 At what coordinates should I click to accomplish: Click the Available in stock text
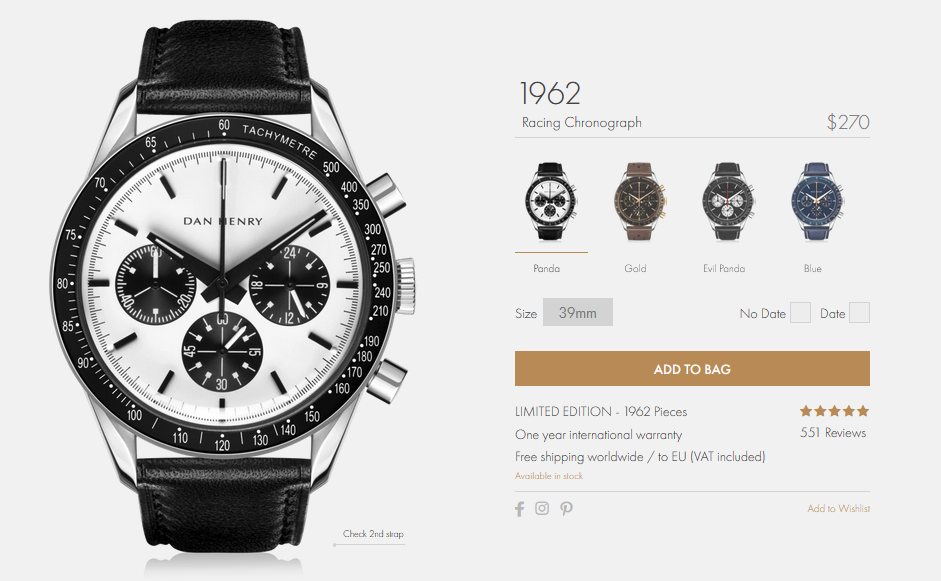pos(549,476)
